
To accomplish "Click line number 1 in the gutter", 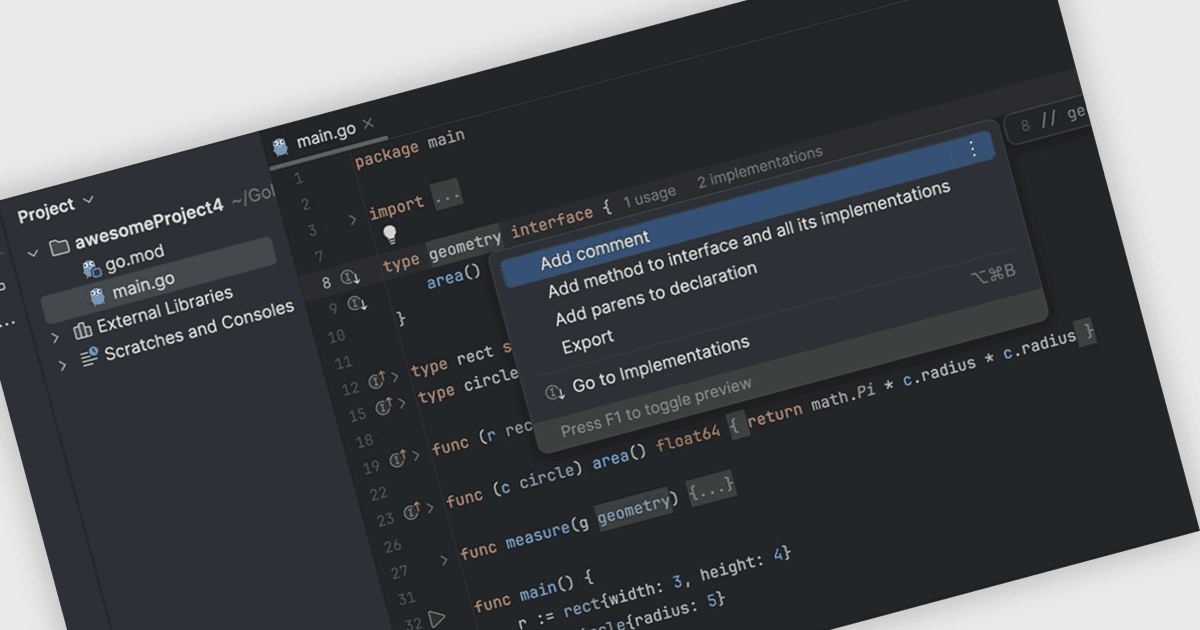I will (297, 180).
